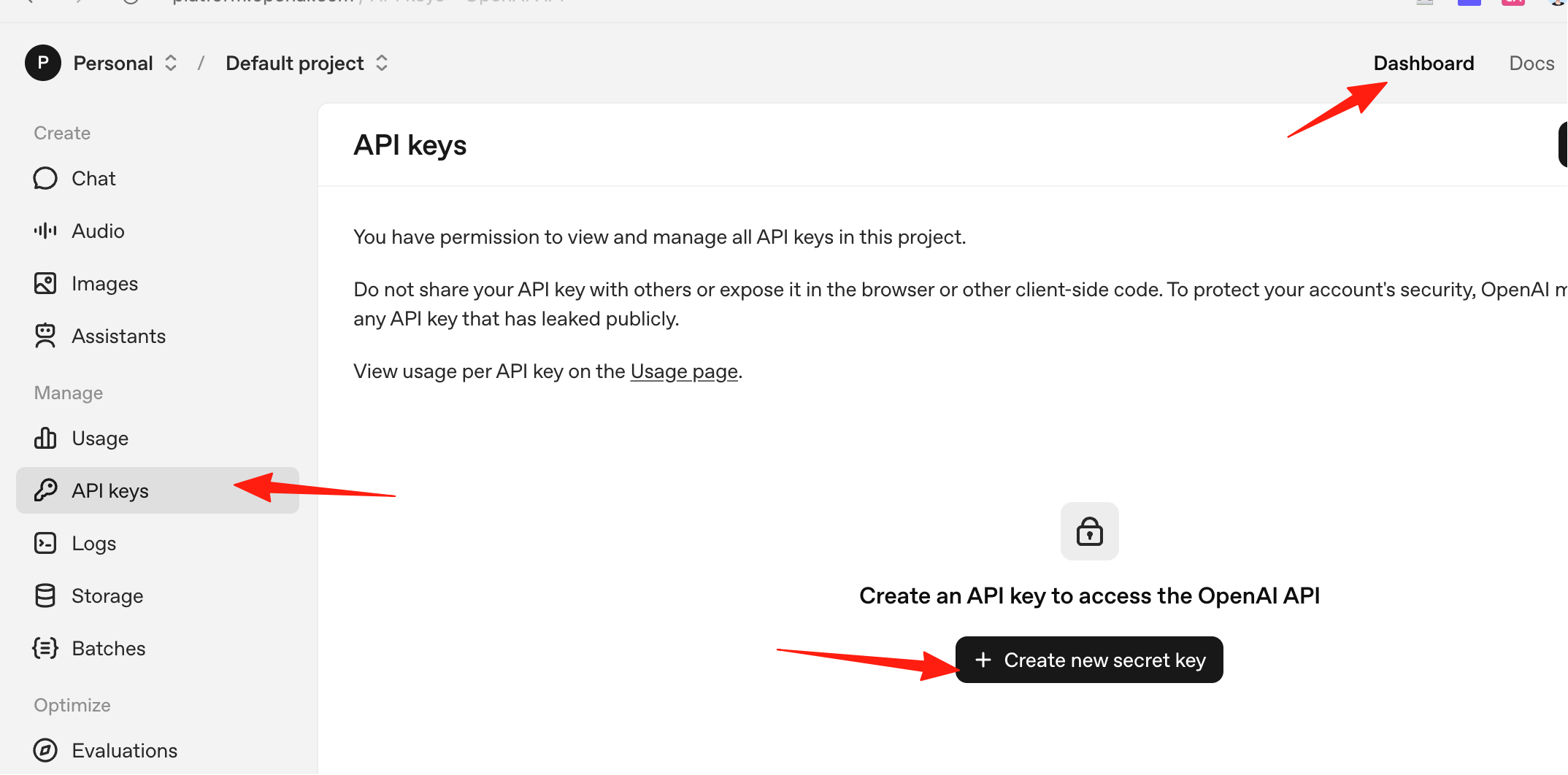Viewport: 1568px width, 775px height.
Task: Switch to the Dashboard tab
Action: pos(1423,63)
